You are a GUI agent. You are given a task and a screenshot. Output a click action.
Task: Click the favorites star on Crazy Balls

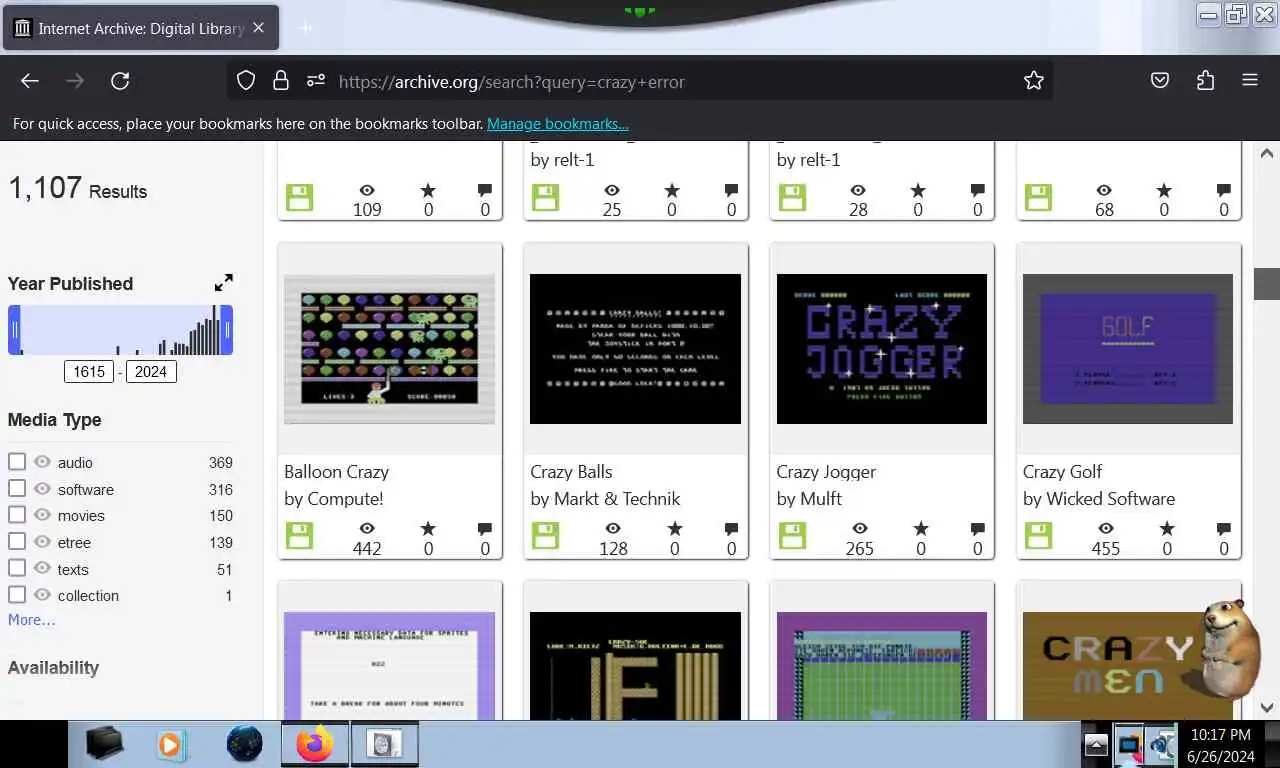pyautogui.click(x=674, y=528)
